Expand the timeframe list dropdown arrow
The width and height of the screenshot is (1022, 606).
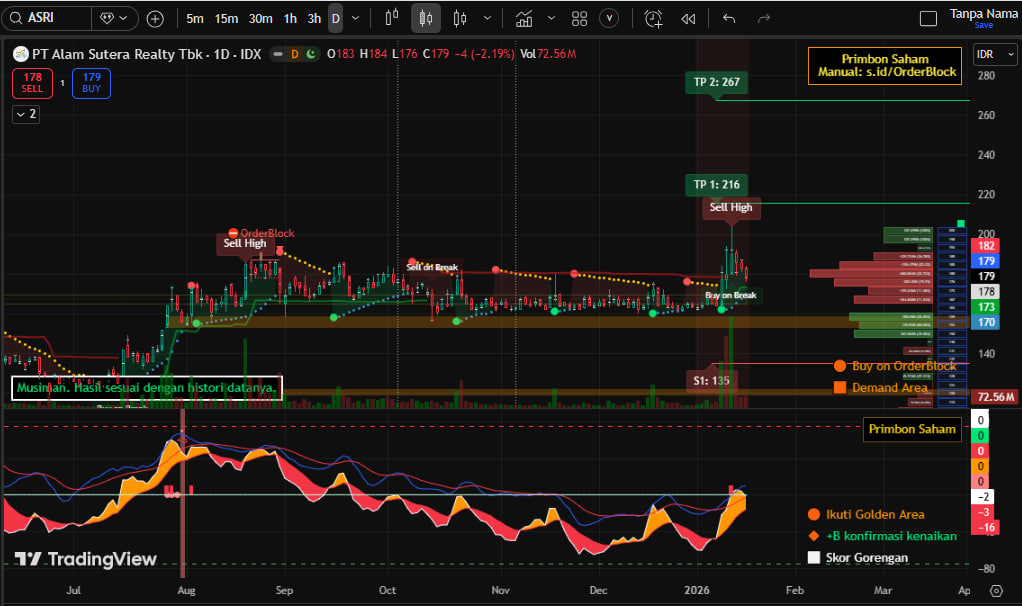pos(355,18)
